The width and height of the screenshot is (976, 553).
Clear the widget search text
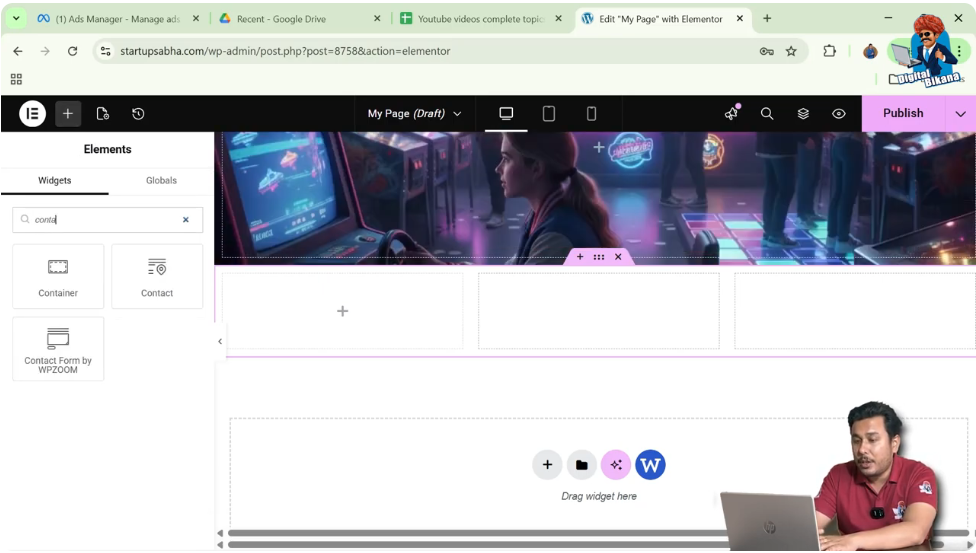[185, 220]
